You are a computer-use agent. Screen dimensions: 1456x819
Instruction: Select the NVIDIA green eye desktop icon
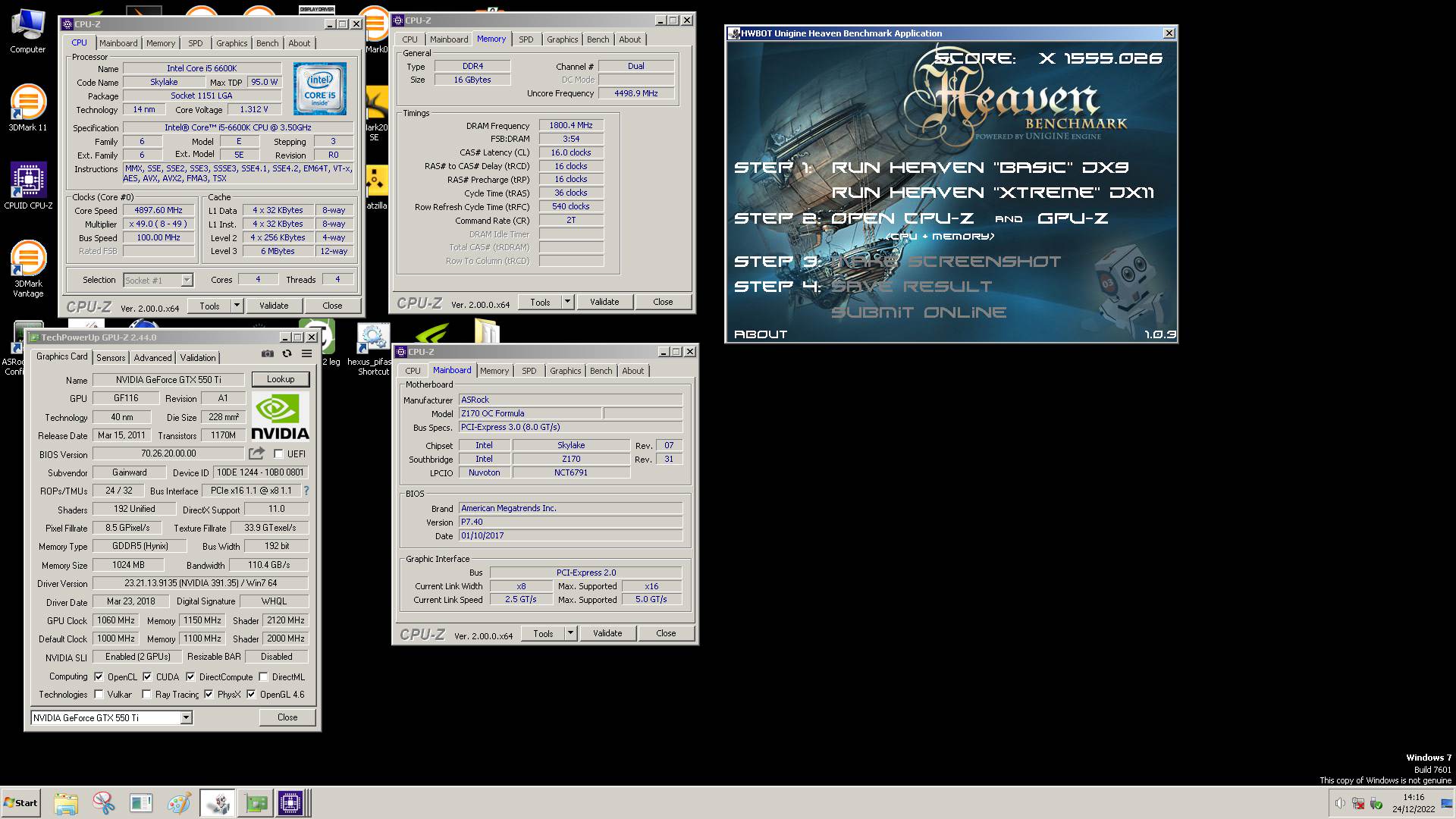pyautogui.click(x=431, y=334)
